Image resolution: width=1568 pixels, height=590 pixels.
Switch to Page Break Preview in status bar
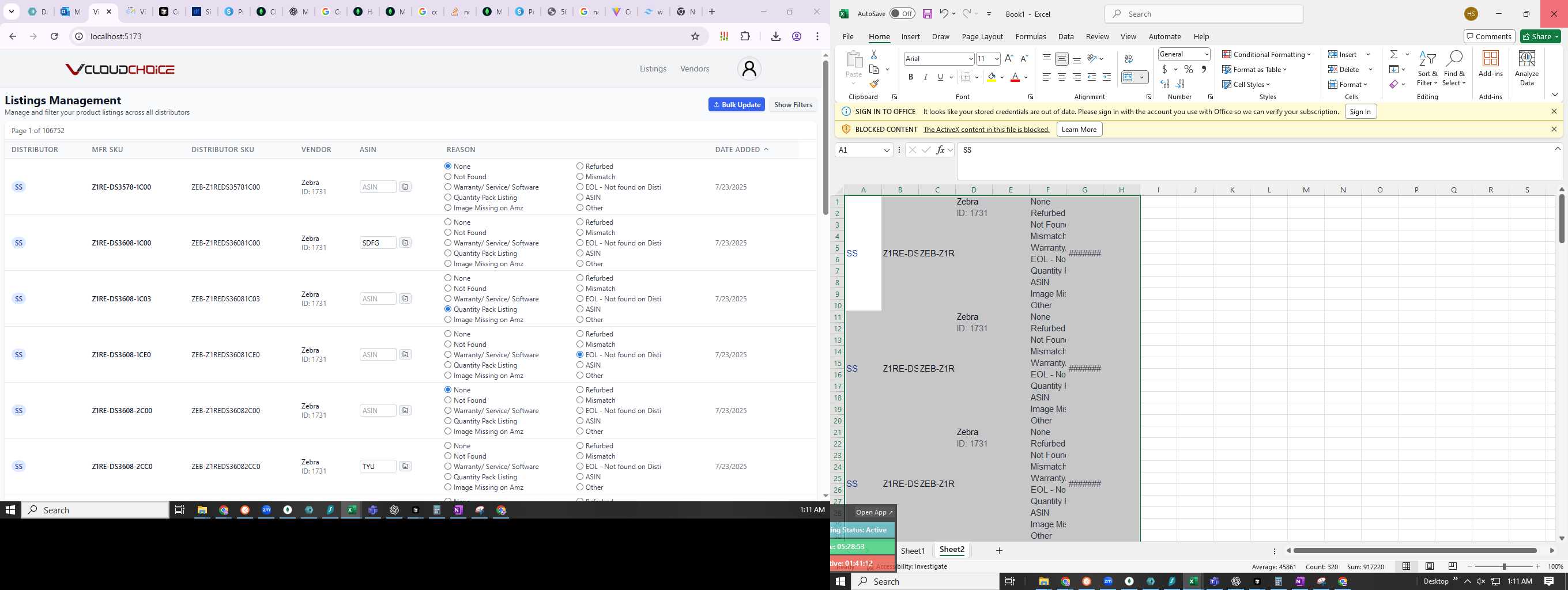(x=1452, y=566)
